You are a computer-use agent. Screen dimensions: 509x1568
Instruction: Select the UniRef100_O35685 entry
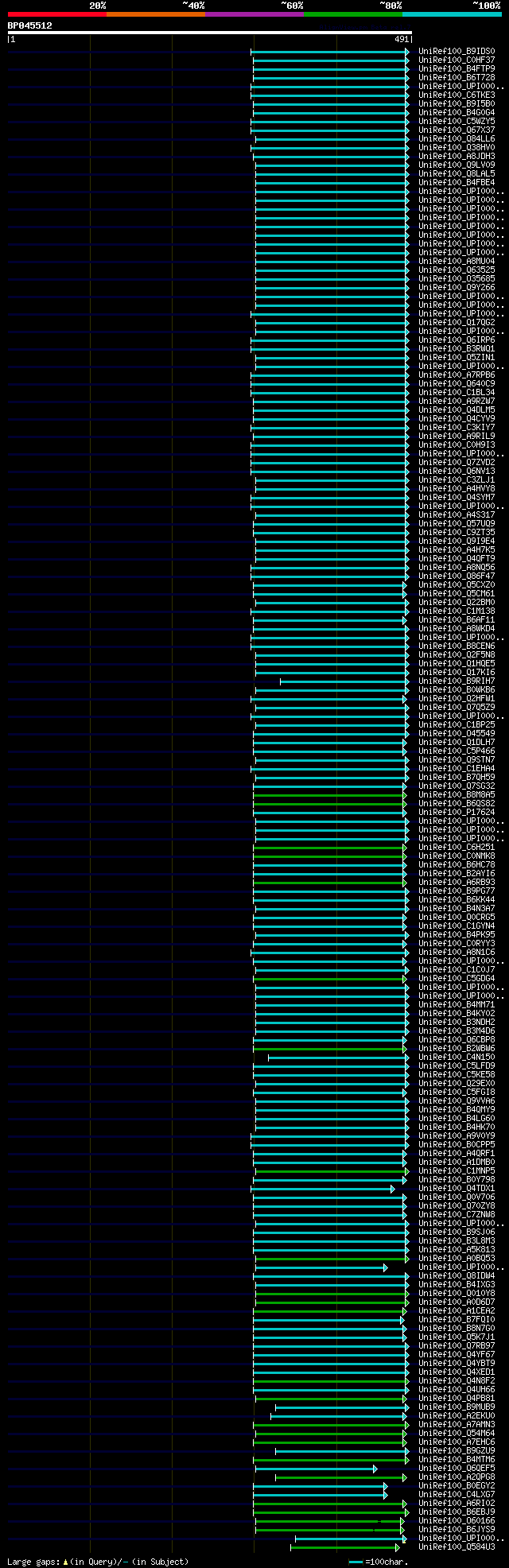point(457,279)
